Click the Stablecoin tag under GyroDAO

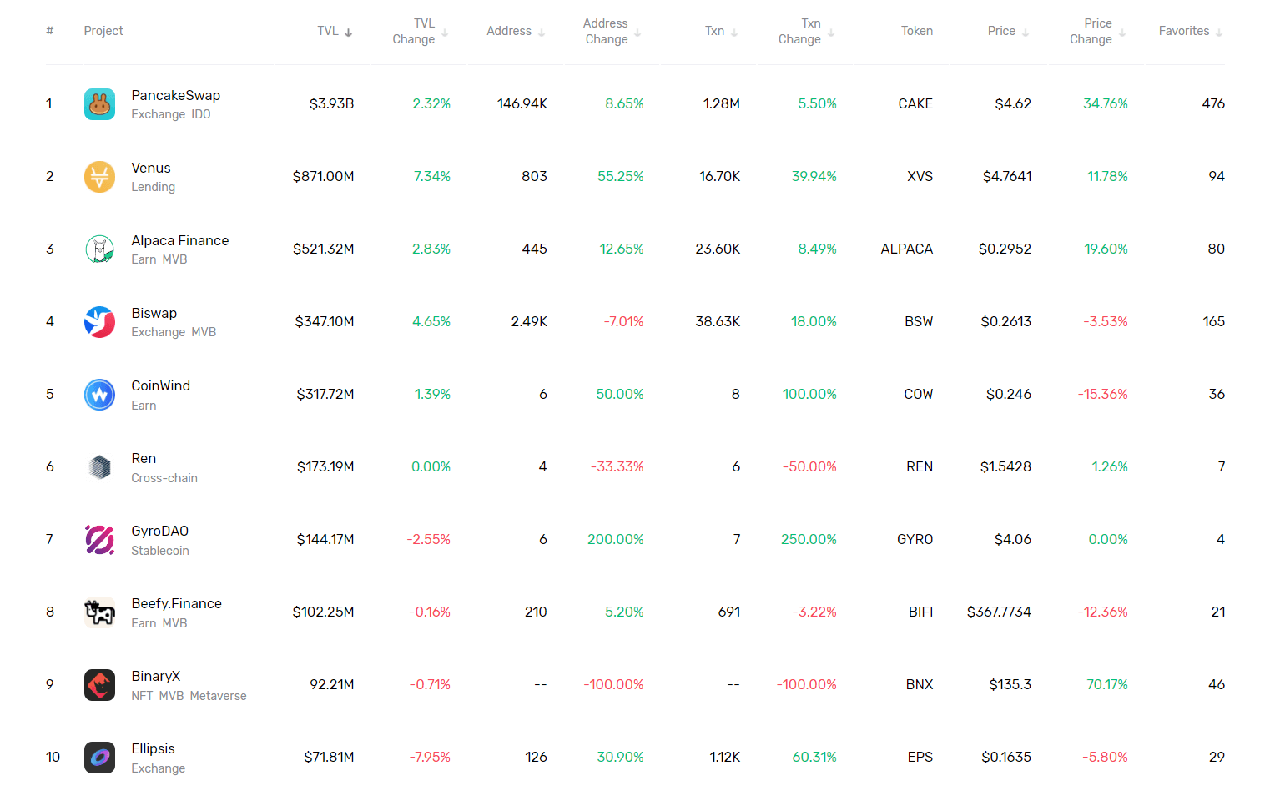(160, 551)
